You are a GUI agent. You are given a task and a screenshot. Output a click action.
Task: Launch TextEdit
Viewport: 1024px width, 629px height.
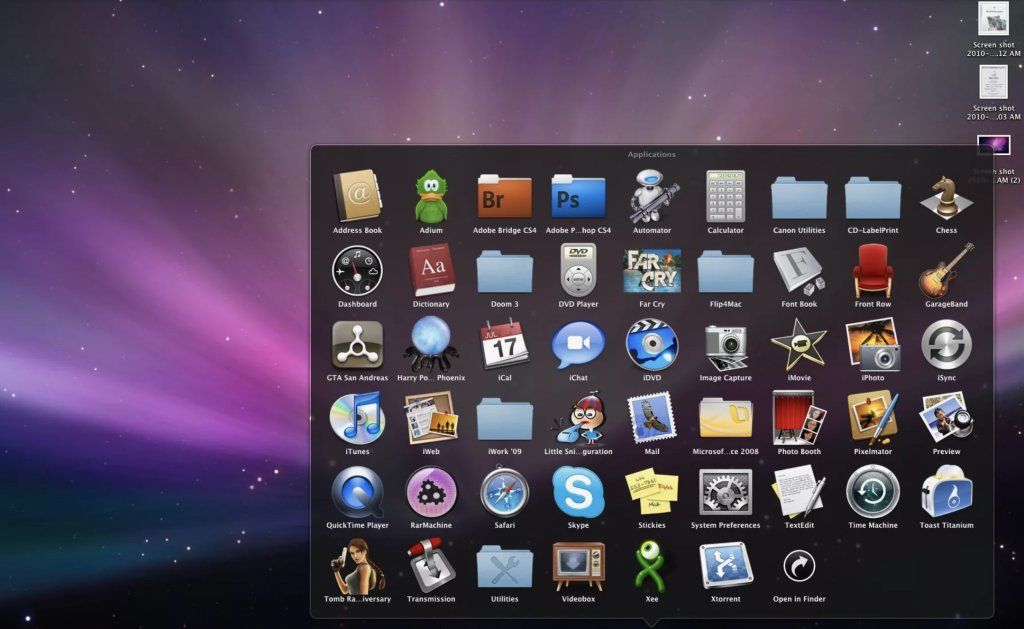[799, 492]
